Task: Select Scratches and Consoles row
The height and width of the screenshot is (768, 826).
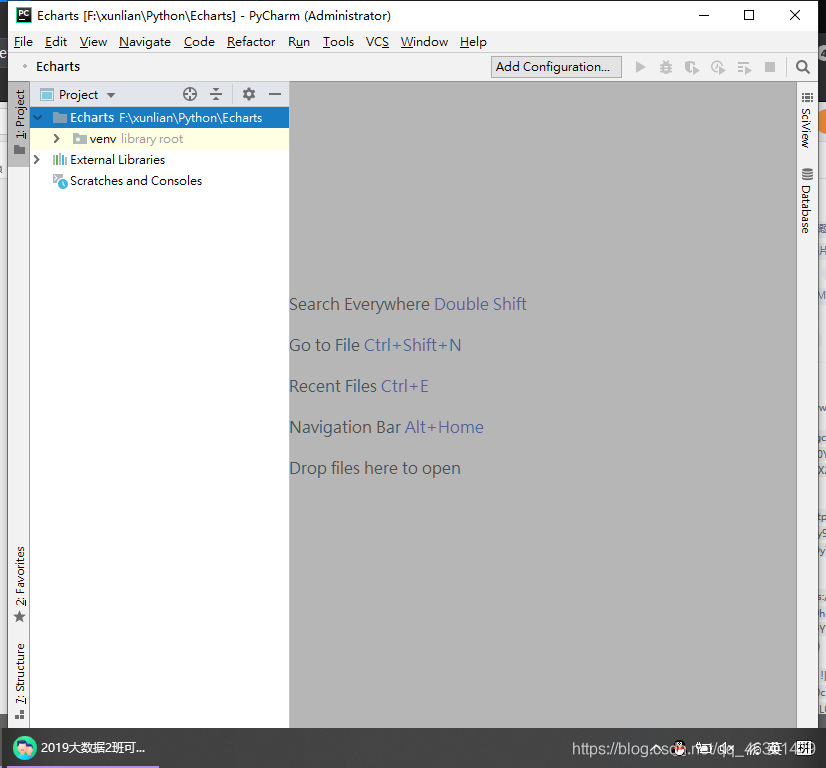Action: coord(160,181)
